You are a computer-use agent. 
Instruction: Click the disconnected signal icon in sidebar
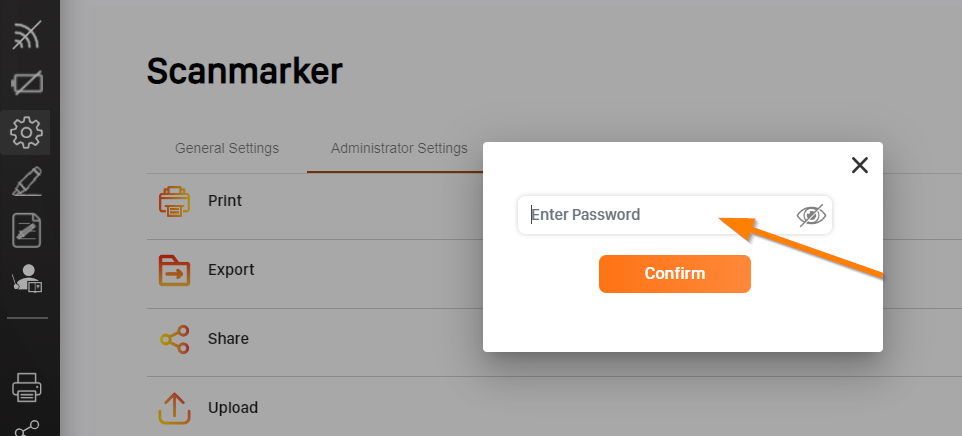point(26,35)
